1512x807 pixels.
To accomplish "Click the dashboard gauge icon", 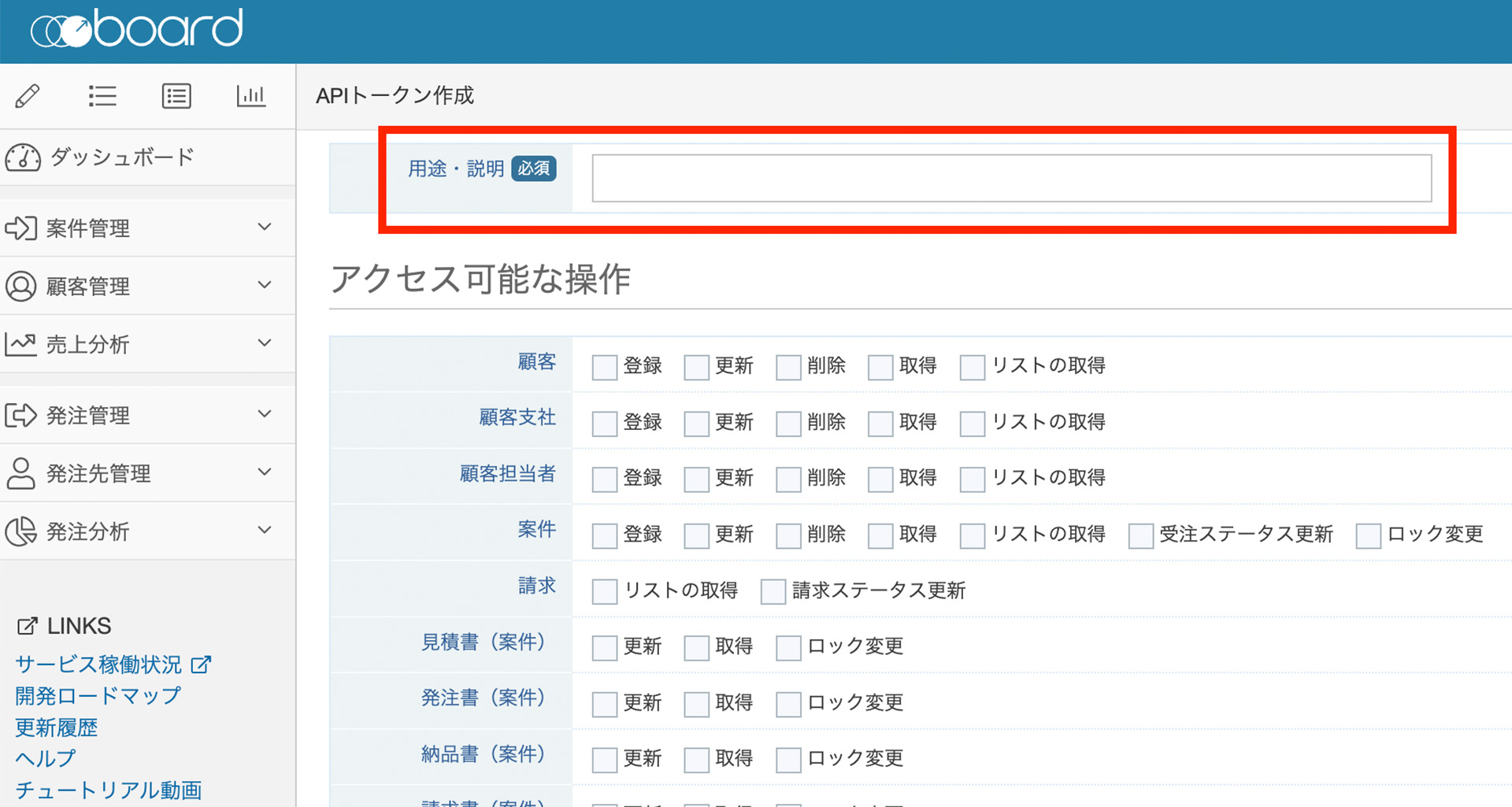I will [23, 157].
